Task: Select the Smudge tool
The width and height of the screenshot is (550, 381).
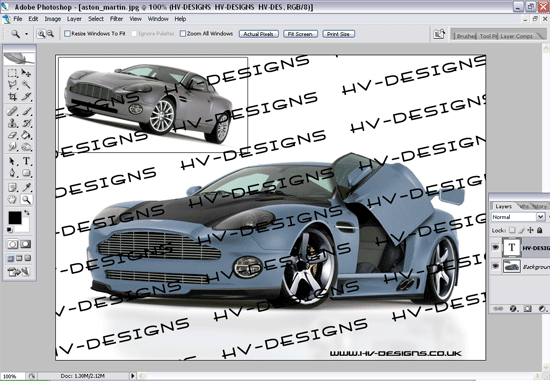Action: pos(12,147)
